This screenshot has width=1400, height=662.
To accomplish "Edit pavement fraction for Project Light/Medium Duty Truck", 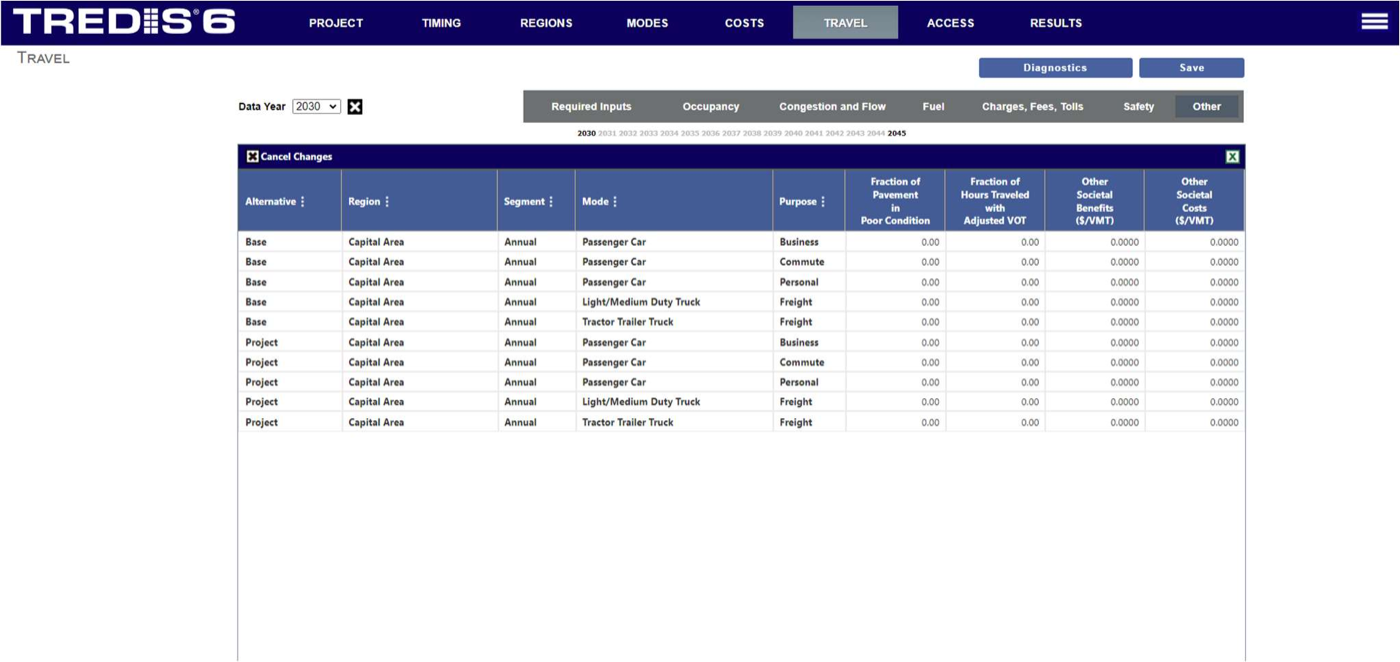I will click(895, 402).
